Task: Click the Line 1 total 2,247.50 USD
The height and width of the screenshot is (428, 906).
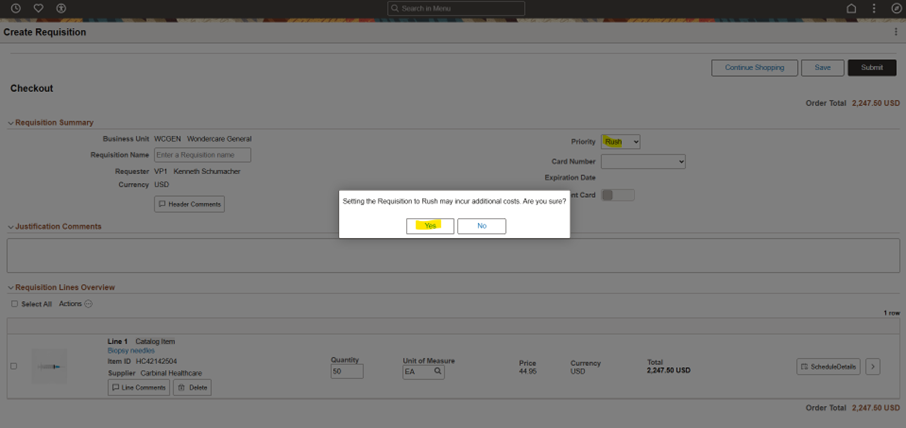Action: tap(669, 371)
